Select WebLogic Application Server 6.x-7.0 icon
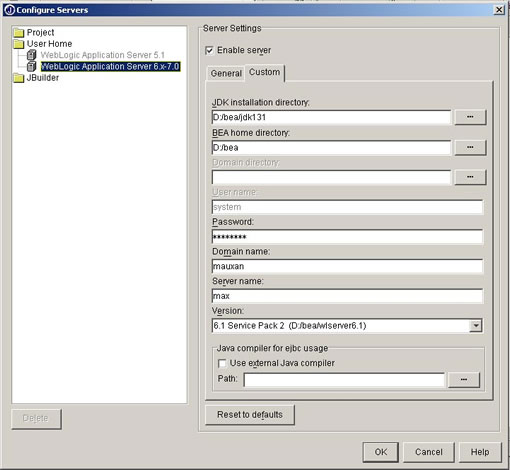The image size is (510, 470). point(31,66)
